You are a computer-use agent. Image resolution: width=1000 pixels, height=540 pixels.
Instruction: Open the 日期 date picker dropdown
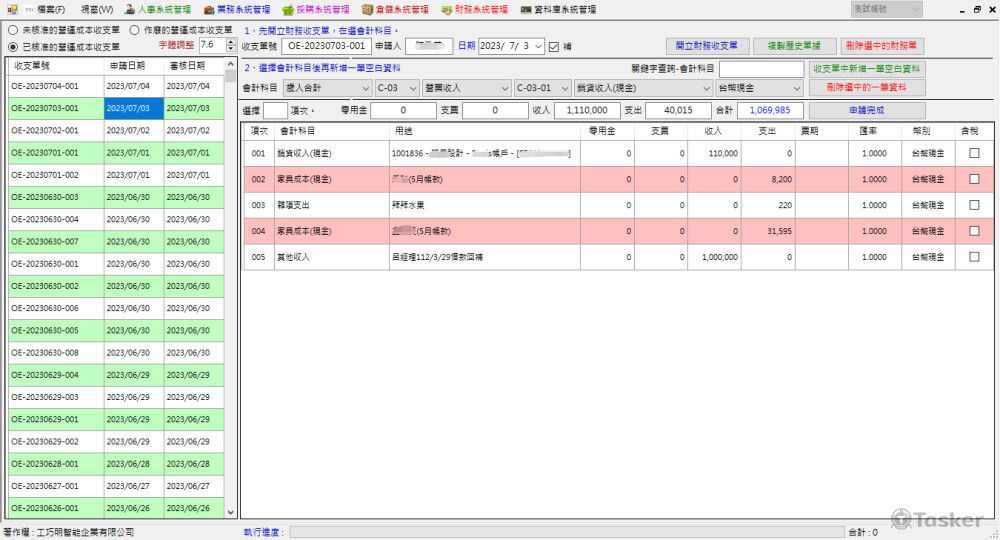[x=539, y=46]
